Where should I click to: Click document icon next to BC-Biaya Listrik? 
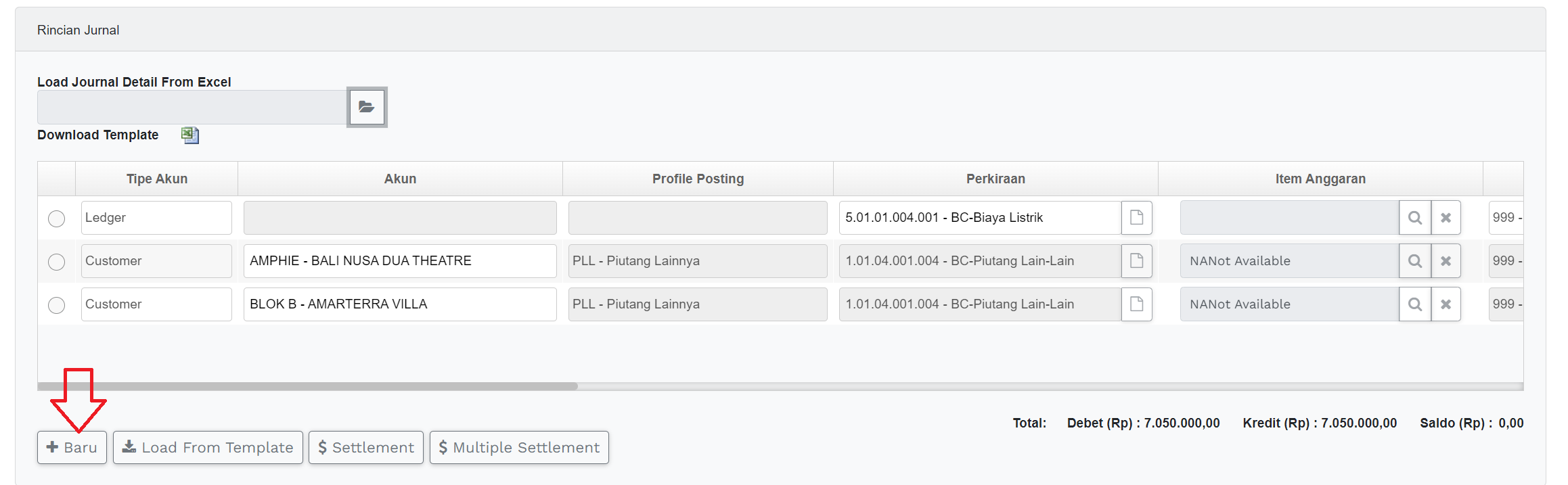coord(1136,218)
